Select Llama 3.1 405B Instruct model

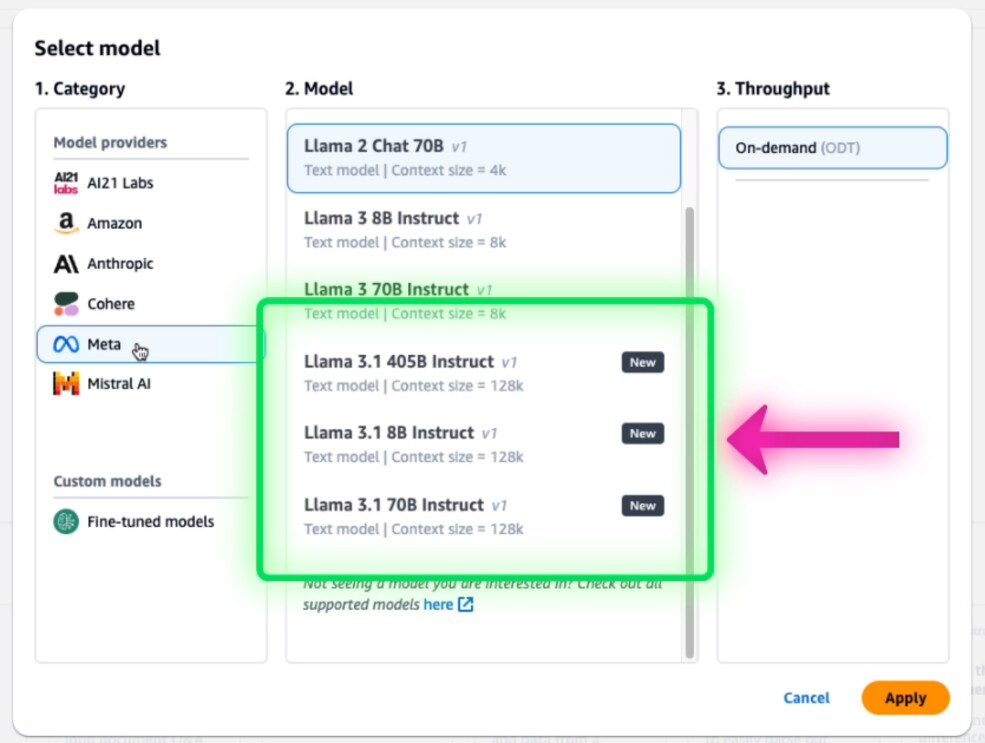point(483,373)
